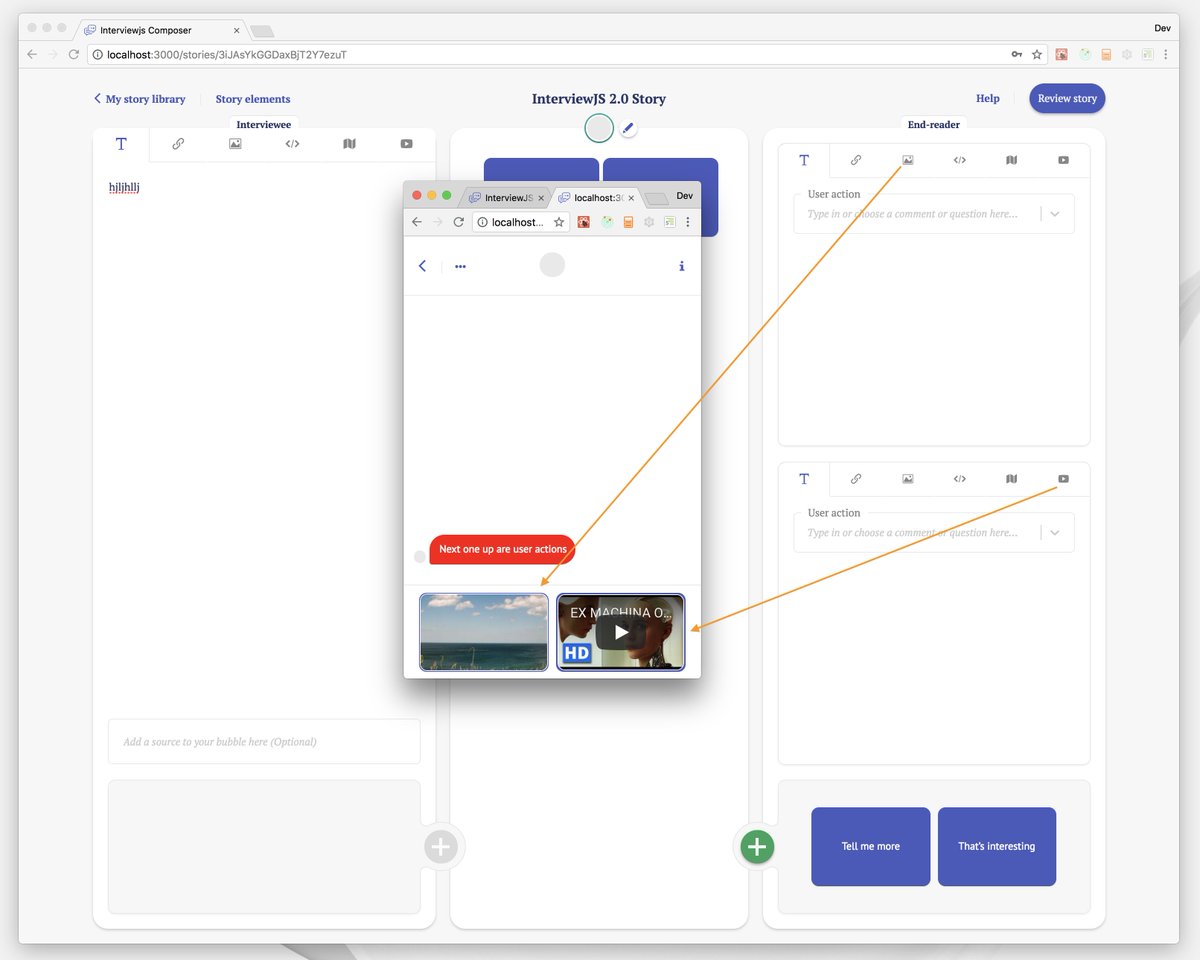The width and height of the screenshot is (1200, 960).
Task: Select the map tool in the first End-reader toolbar
Action: [x=1011, y=160]
